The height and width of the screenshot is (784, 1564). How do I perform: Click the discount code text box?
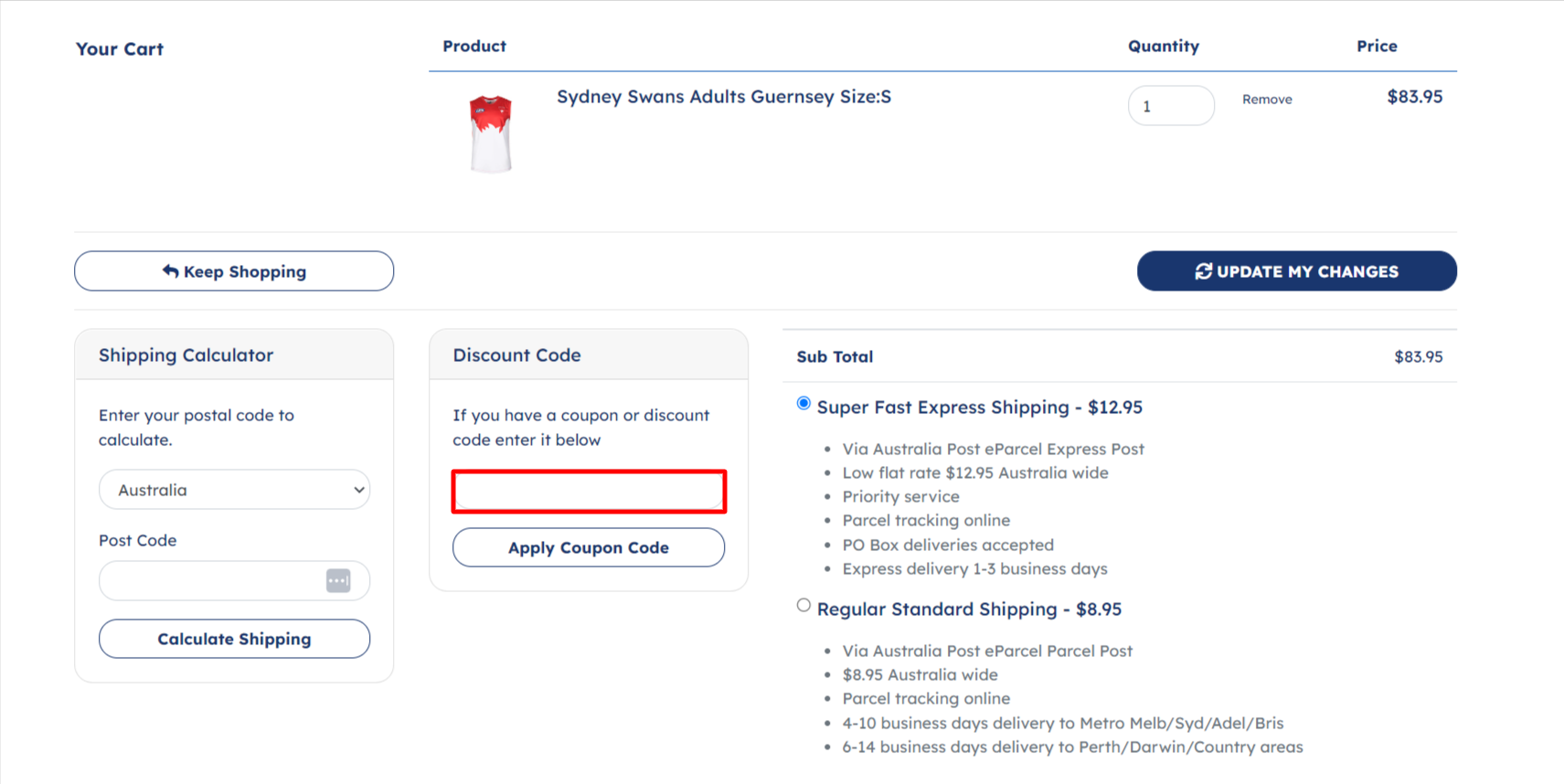pos(589,492)
